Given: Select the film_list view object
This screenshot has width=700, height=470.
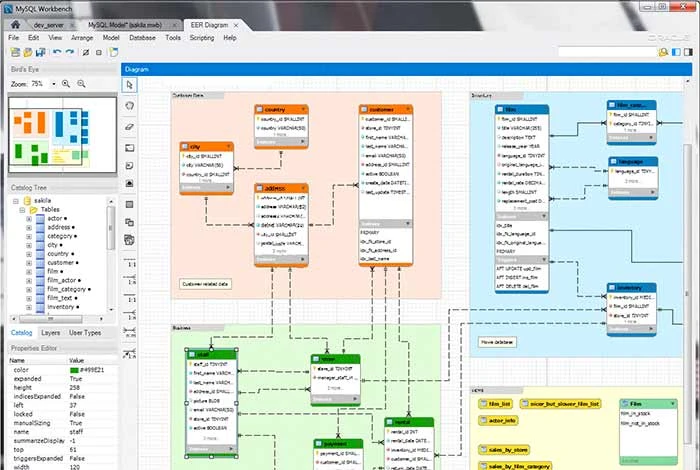Looking at the screenshot, I should 496,404.
